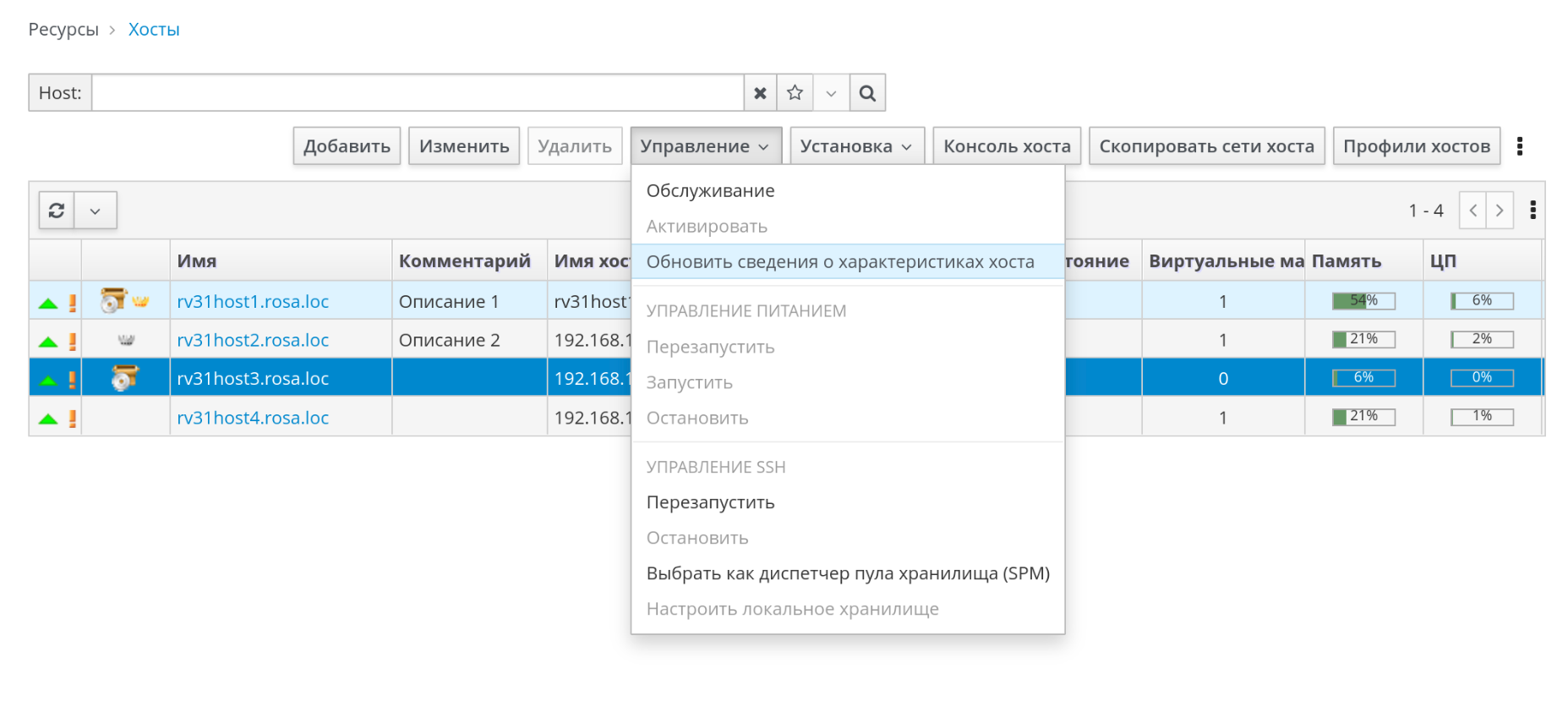Click the star bookmark icon in search bar
The image size is (1568, 707).
click(795, 93)
